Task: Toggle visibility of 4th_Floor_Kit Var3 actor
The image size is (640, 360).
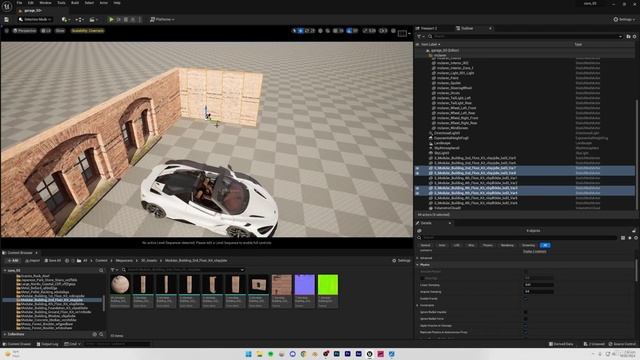Action: point(417,188)
